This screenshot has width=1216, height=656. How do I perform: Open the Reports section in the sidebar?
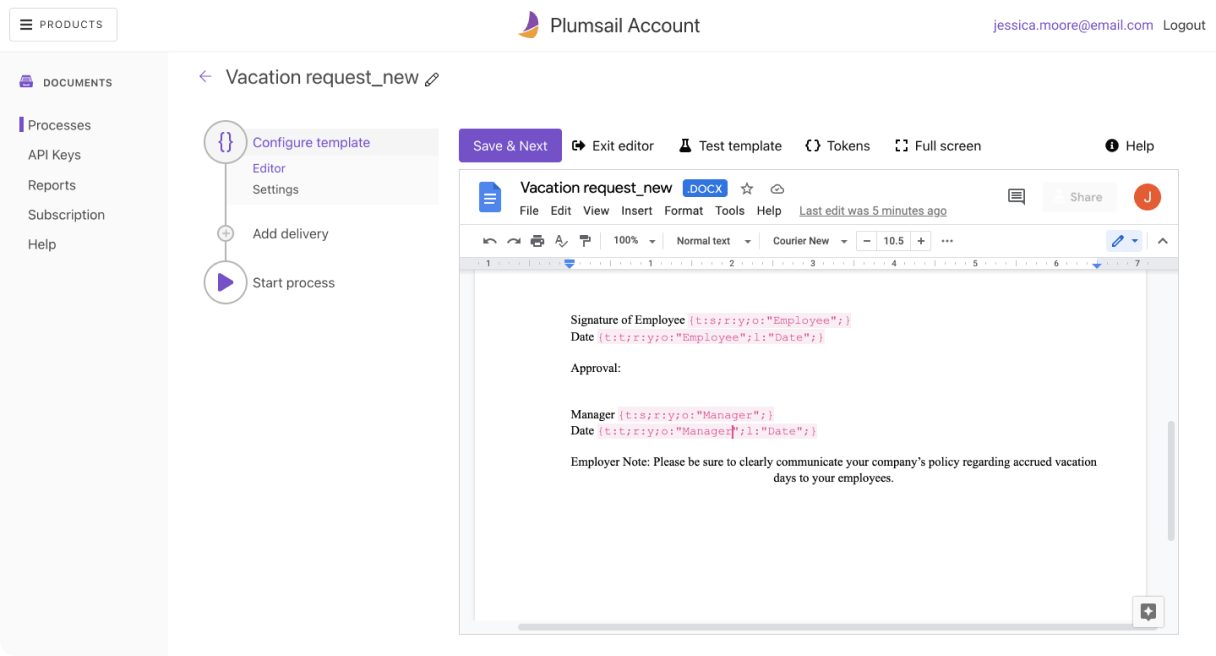pos(54,185)
